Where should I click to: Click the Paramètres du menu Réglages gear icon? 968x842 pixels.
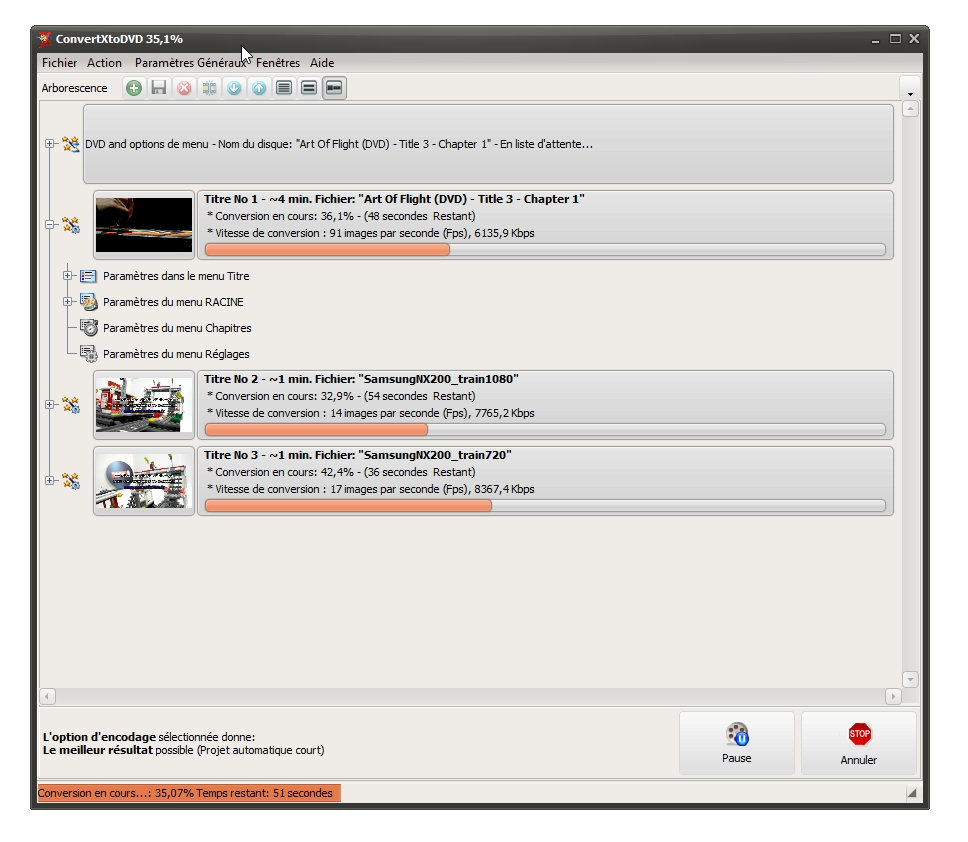click(88, 353)
